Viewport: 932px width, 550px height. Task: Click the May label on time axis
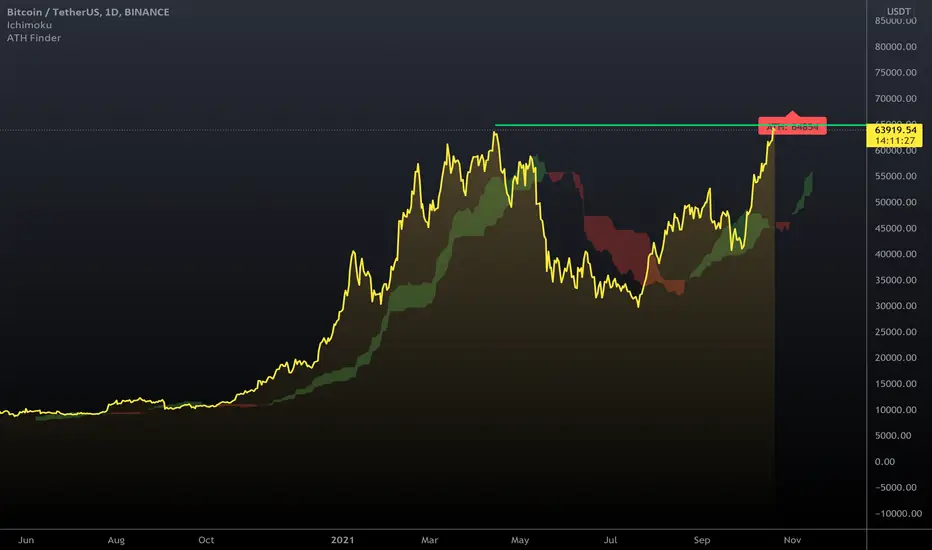point(520,540)
